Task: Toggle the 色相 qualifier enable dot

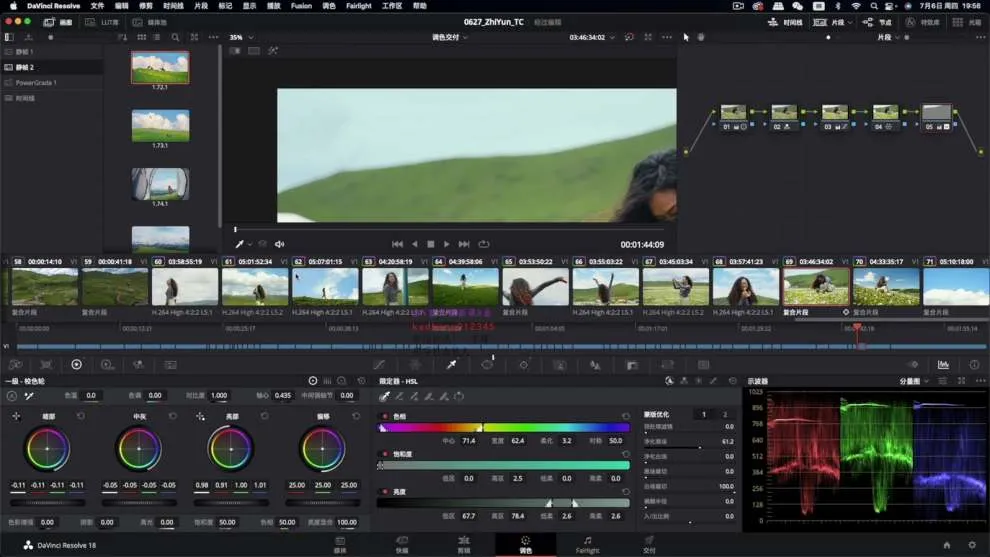Action: [x=386, y=416]
